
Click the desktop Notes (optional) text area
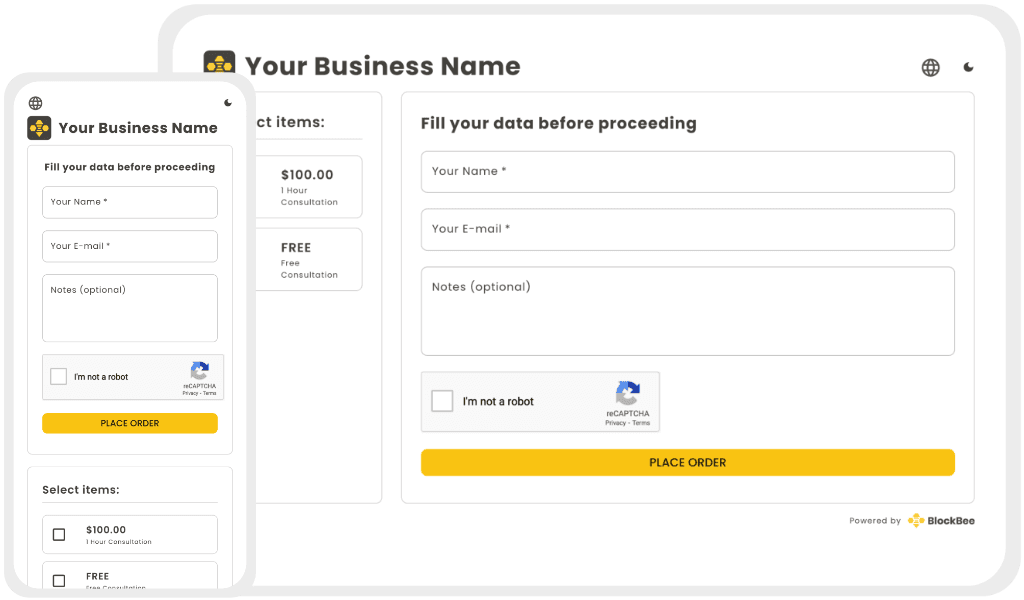(x=687, y=311)
